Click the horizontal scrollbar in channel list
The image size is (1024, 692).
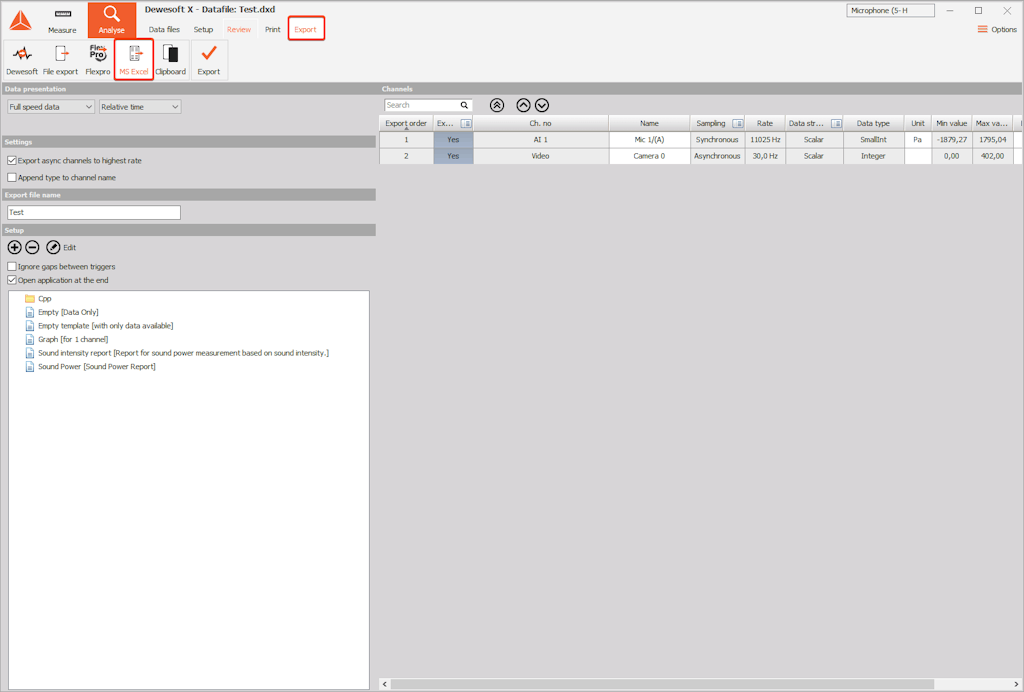point(662,684)
